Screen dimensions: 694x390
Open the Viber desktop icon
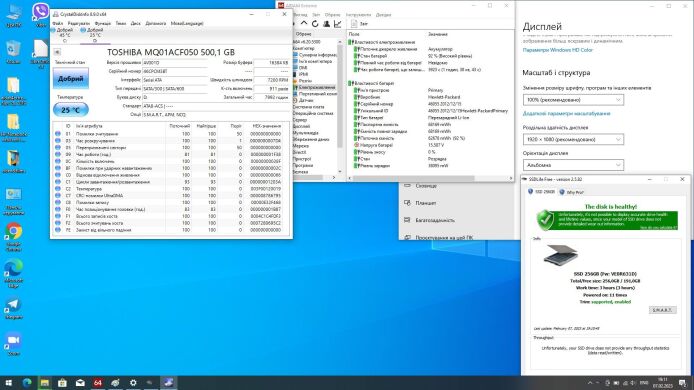click(x=40, y=15)
